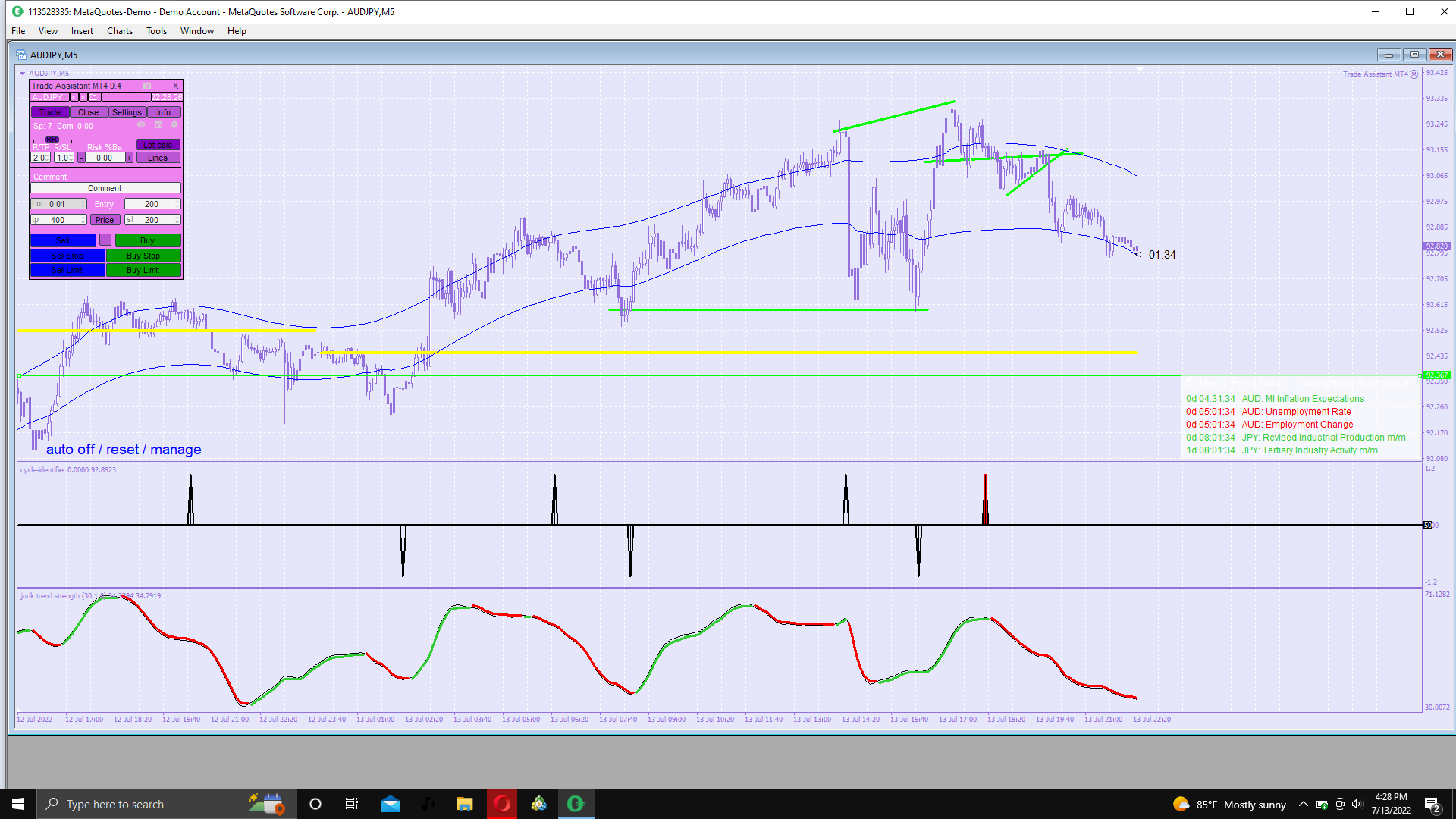The width and height of the screenshot is (1456, 819).
Task: Open the Settings tab in Trade Assistant
Action: (127, 112)
